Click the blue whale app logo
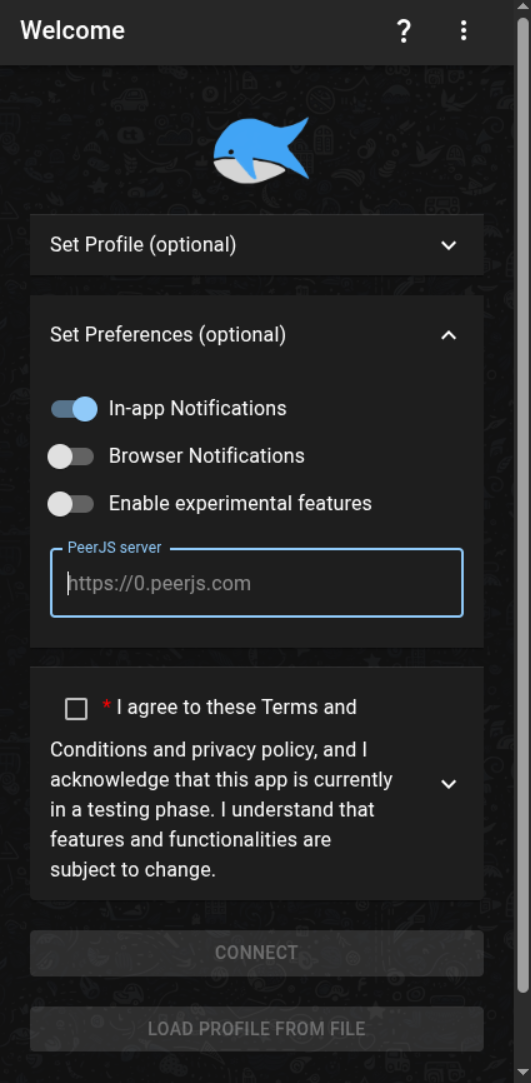 click(x=261, y=150)
